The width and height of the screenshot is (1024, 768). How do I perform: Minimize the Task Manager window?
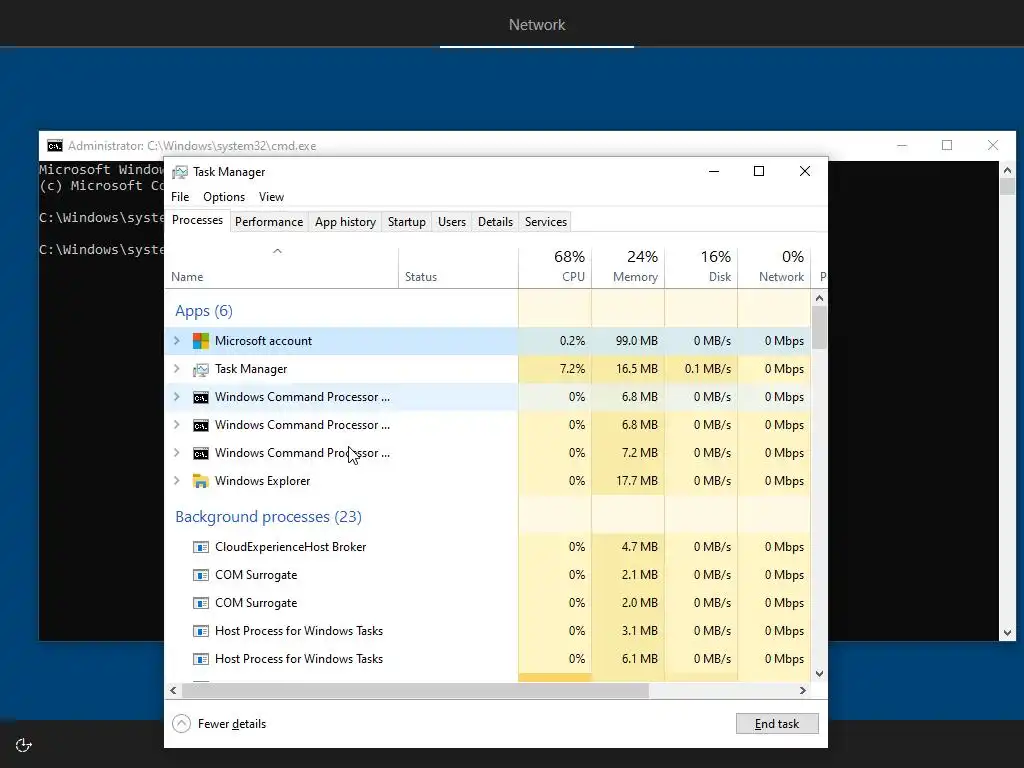point(714,171)
